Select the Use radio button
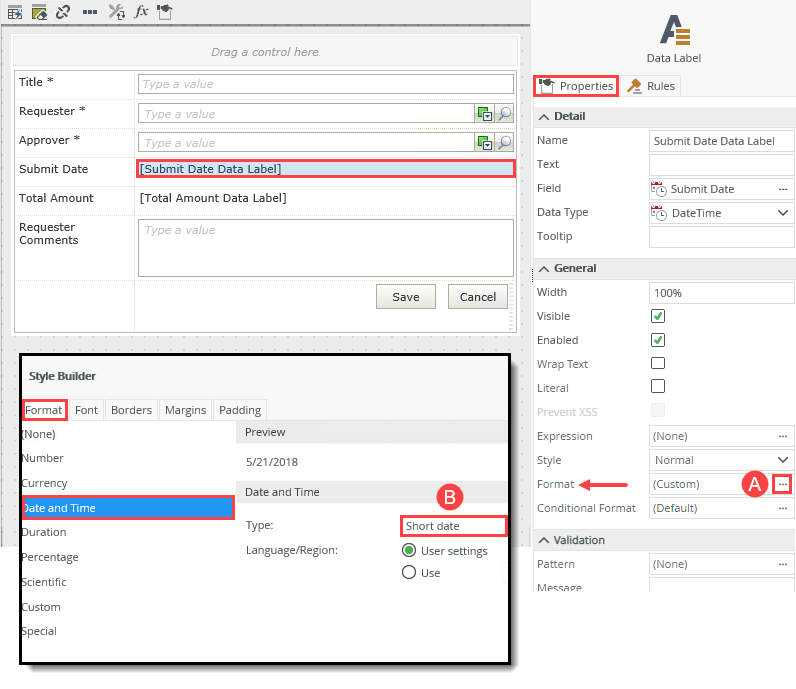Screen dimensions: 796x689 [x=409, y=573]
